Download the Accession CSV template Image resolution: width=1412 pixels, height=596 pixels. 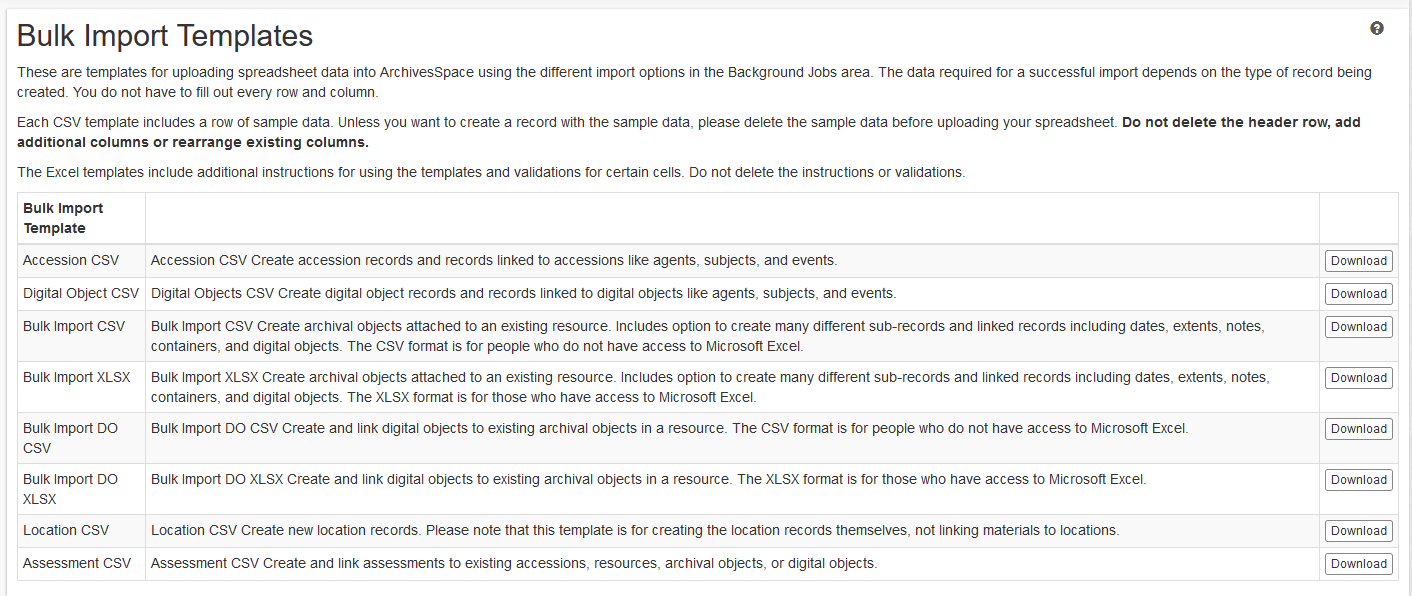[1358, 261]
